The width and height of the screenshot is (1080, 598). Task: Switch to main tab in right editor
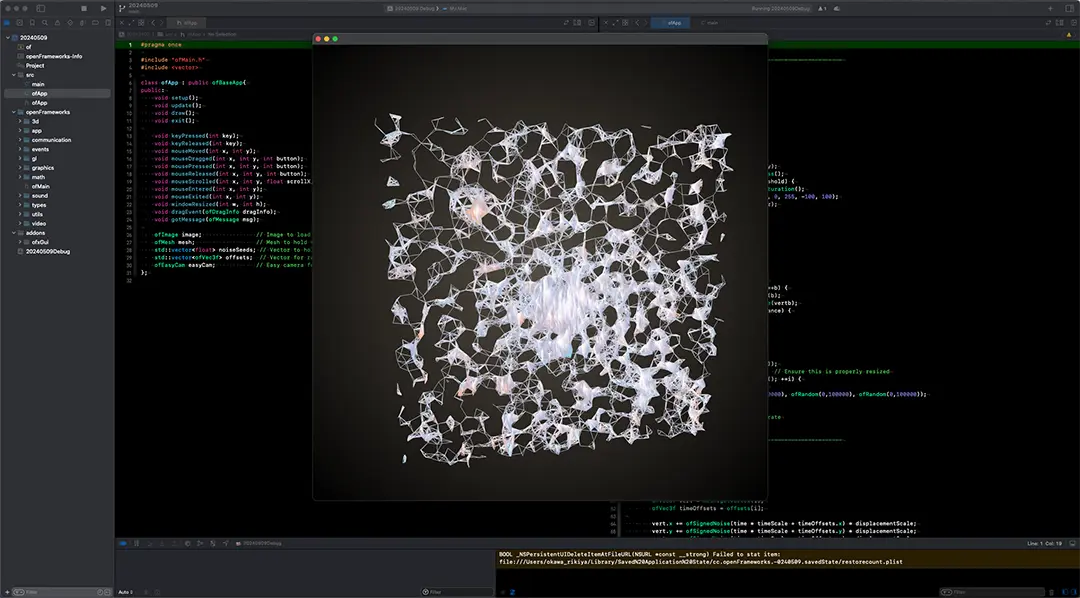[x=709, y=23]
